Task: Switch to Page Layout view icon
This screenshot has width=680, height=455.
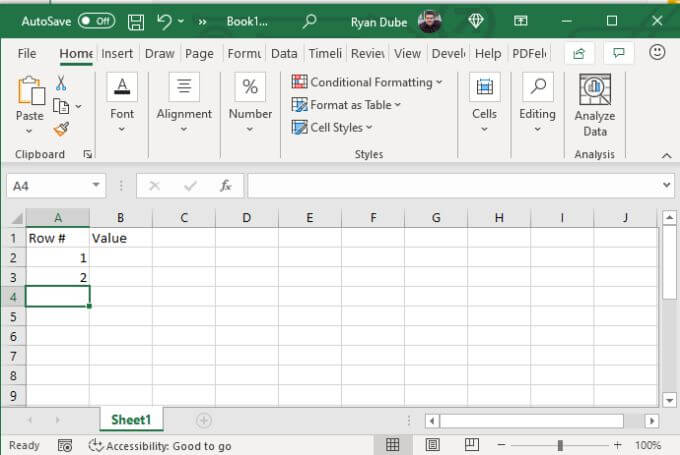Action: coord(433,445)
